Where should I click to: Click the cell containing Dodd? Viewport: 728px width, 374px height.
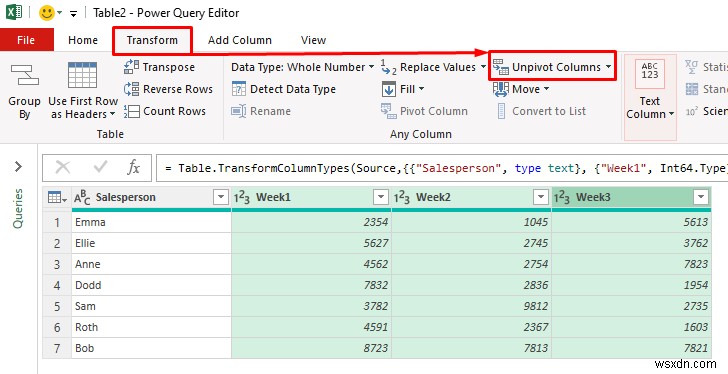click(151, 285)
